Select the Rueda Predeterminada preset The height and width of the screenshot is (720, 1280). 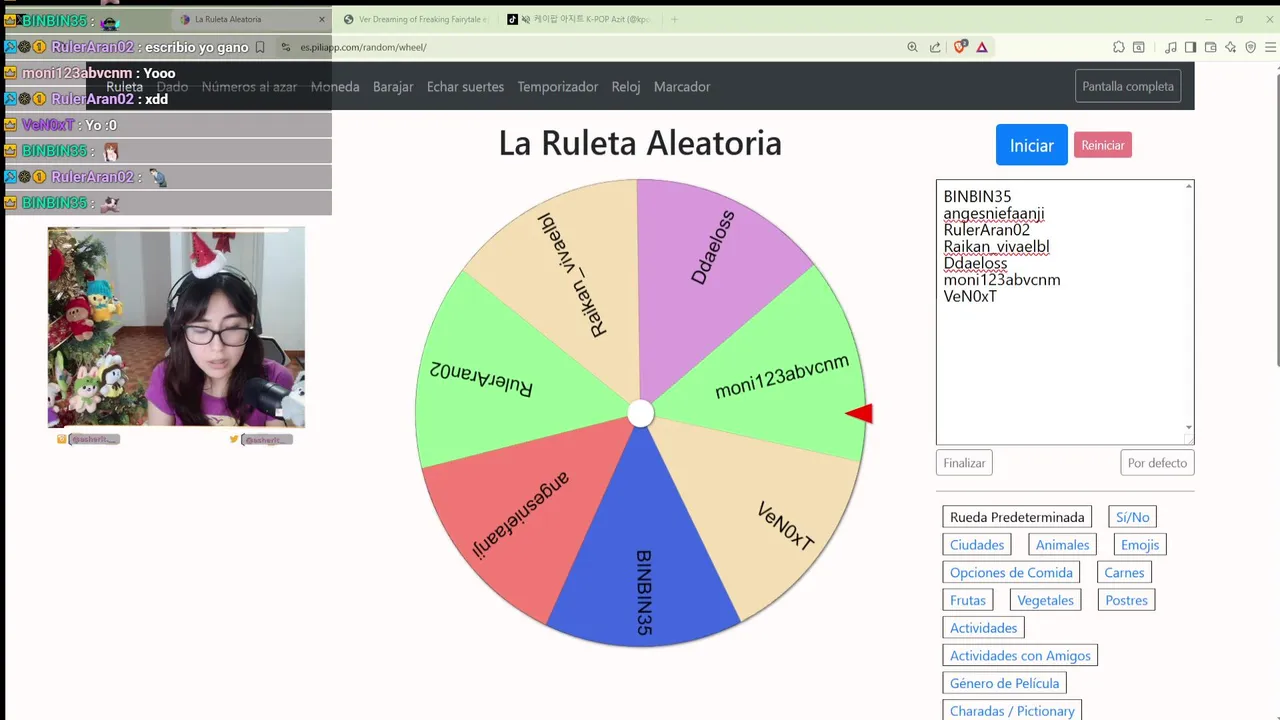[x=1017, y=517]
